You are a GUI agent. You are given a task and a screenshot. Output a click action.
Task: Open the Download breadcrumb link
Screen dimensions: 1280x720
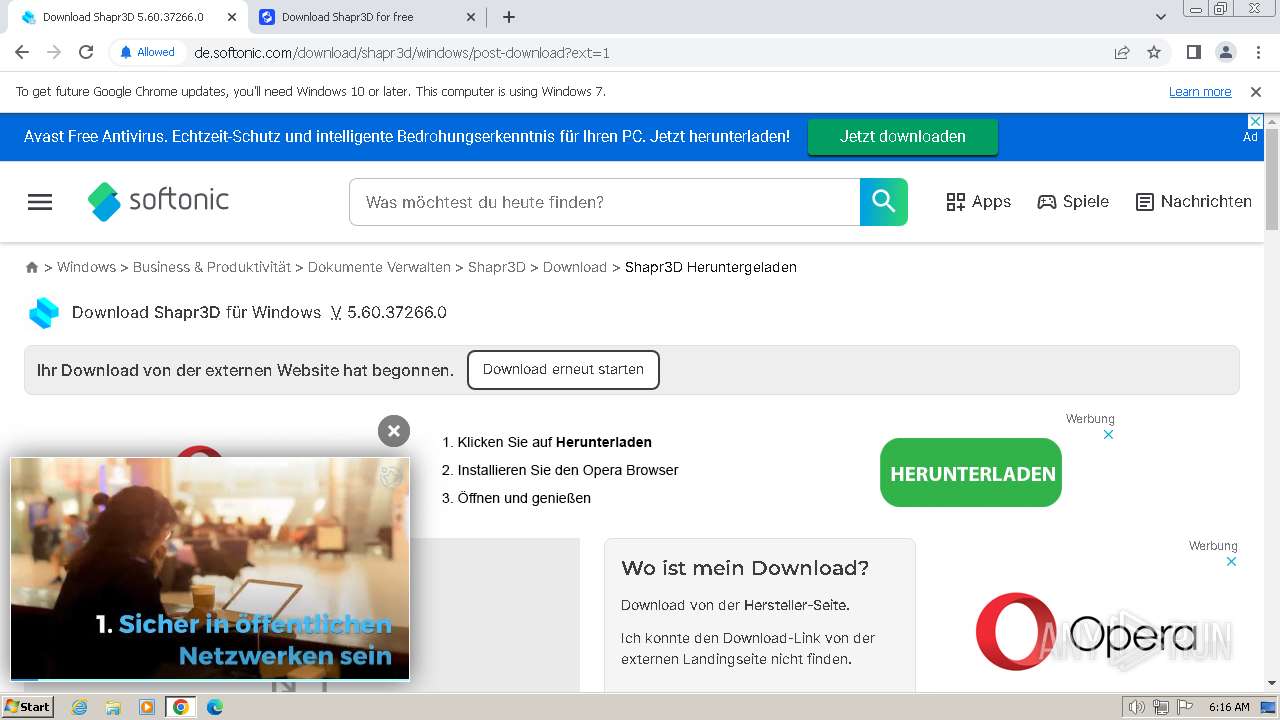[575, 267]
